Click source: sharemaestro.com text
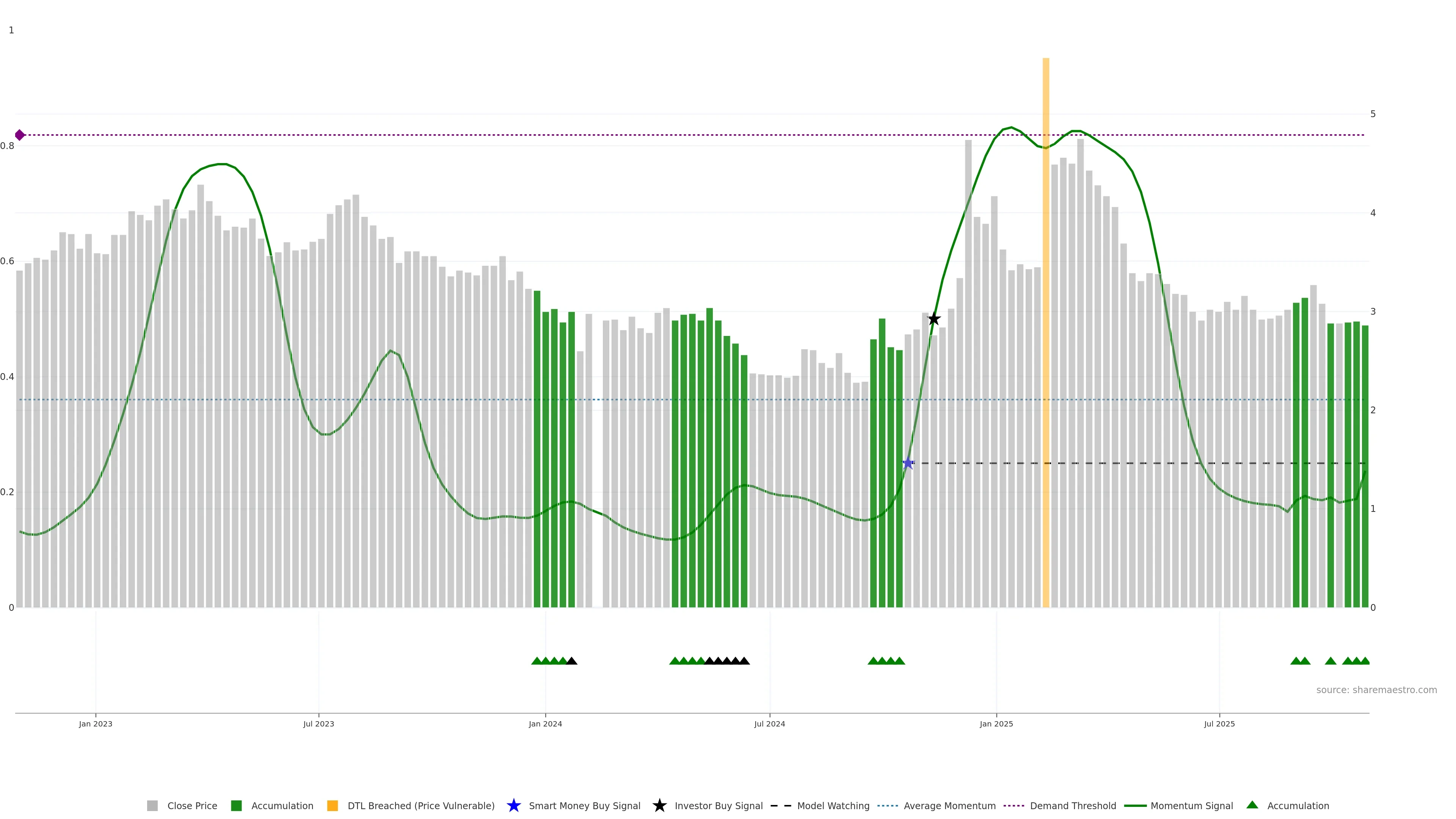 coord(1376,690)
